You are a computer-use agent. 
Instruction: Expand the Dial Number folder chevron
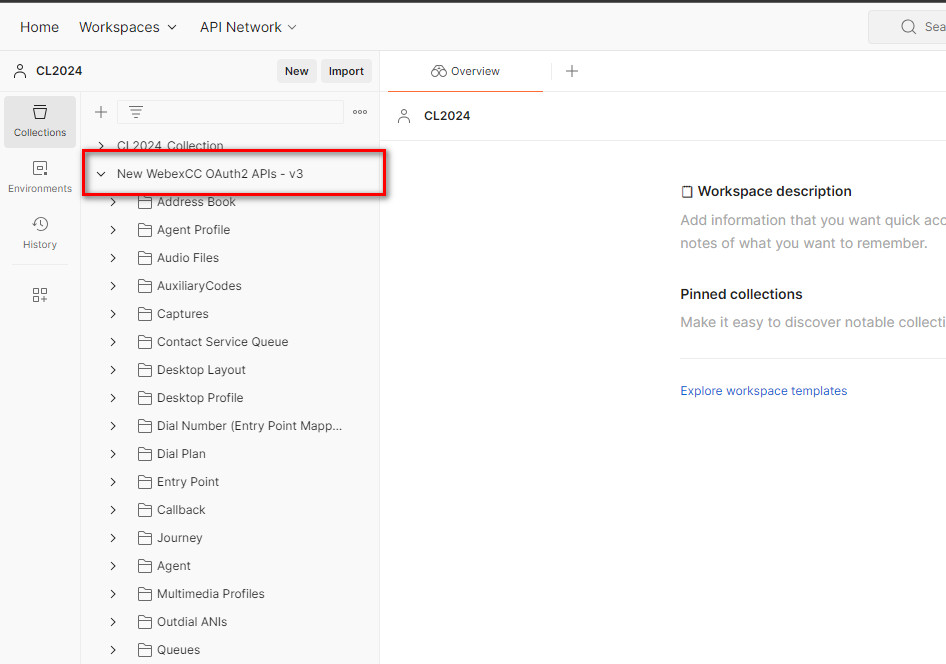113,426
